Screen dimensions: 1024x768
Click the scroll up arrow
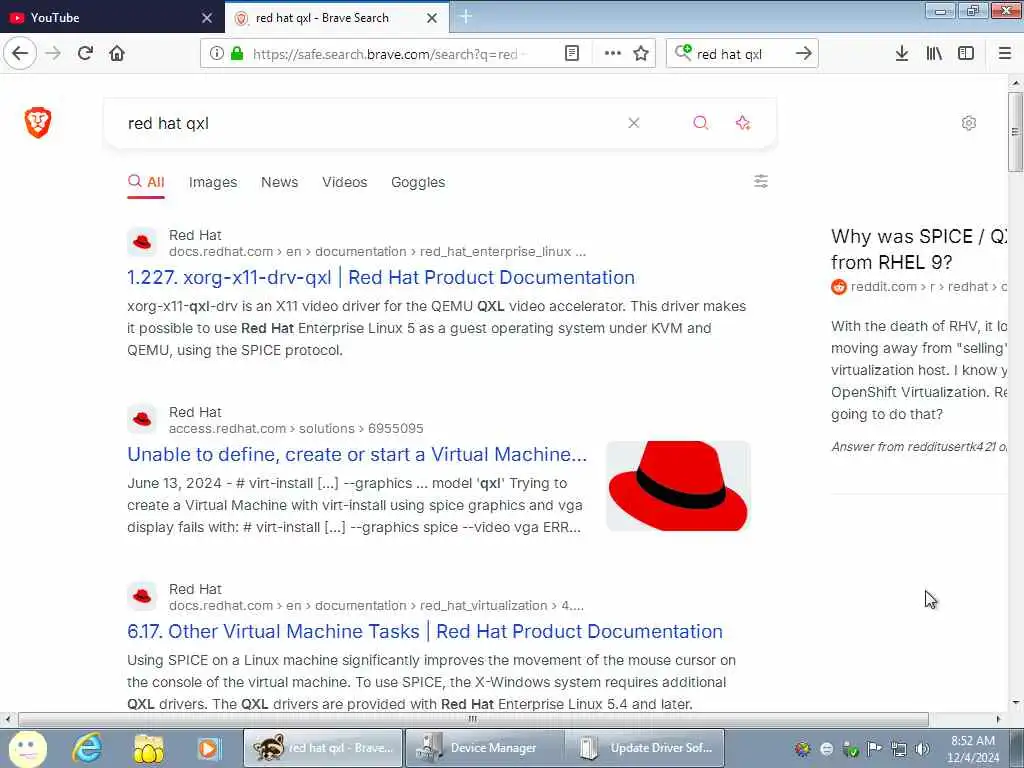point(1015,82)
